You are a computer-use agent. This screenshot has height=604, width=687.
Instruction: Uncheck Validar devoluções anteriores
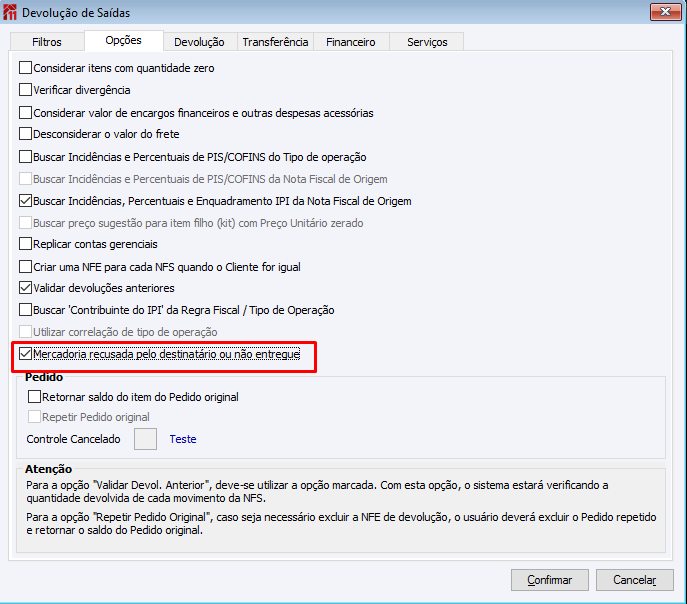[x=25, y=288]
